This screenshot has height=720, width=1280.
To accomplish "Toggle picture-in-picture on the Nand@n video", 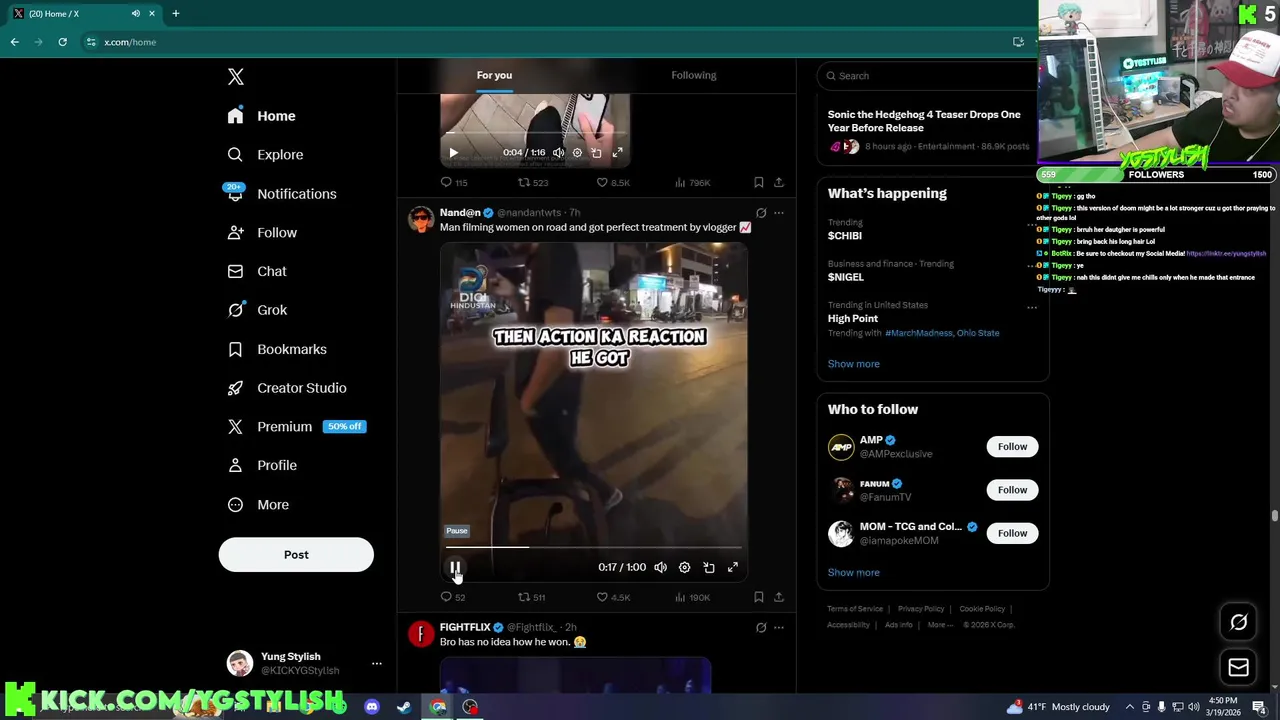I will click(x=709, y=567).
